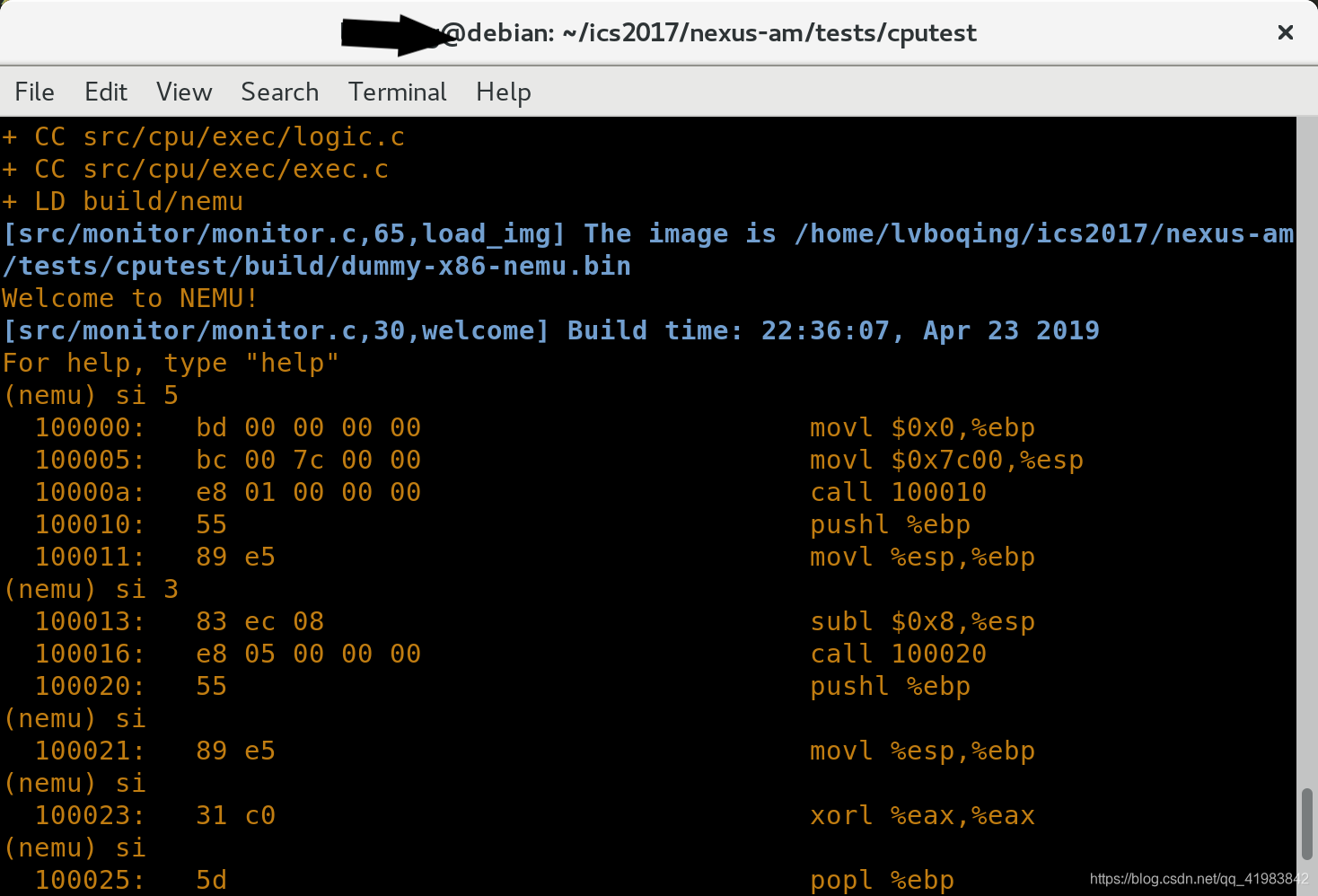Click instruction 'xorl %eax,%eax'
The image size is (1318, 896).
pyautogui.click(x=922, y=815)
